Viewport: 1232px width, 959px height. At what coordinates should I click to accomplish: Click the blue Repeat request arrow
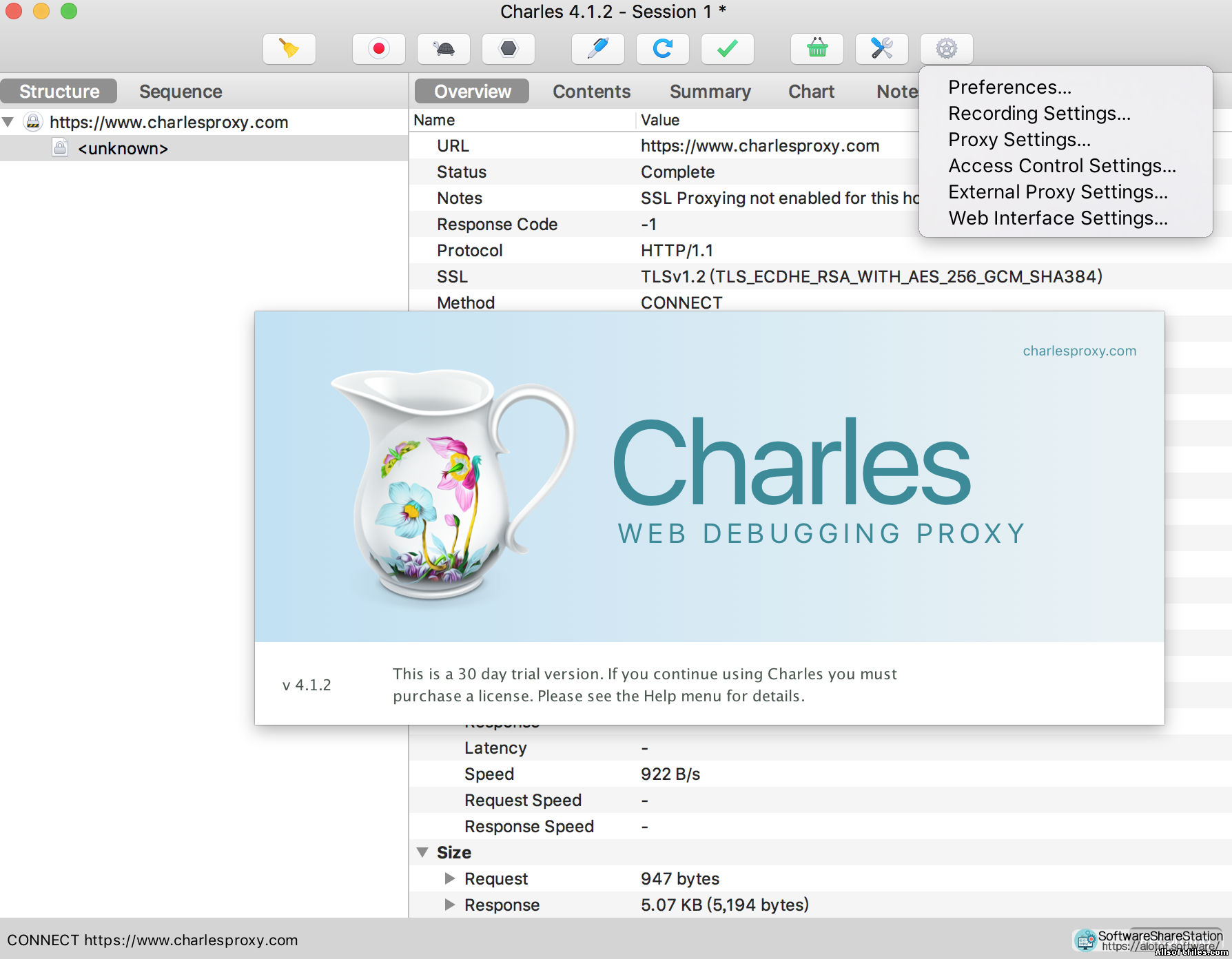[663, 49]
